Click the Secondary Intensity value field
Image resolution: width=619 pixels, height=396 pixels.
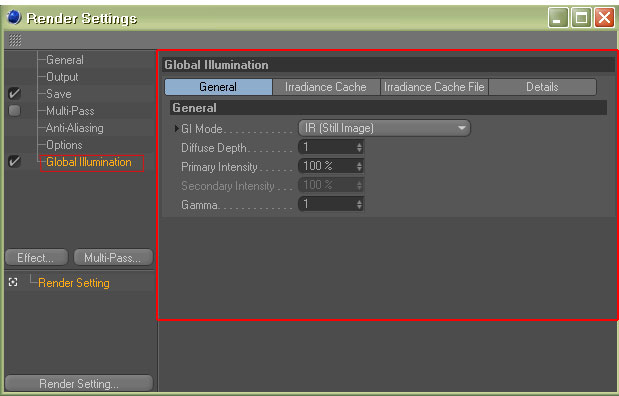click(331, 185)
